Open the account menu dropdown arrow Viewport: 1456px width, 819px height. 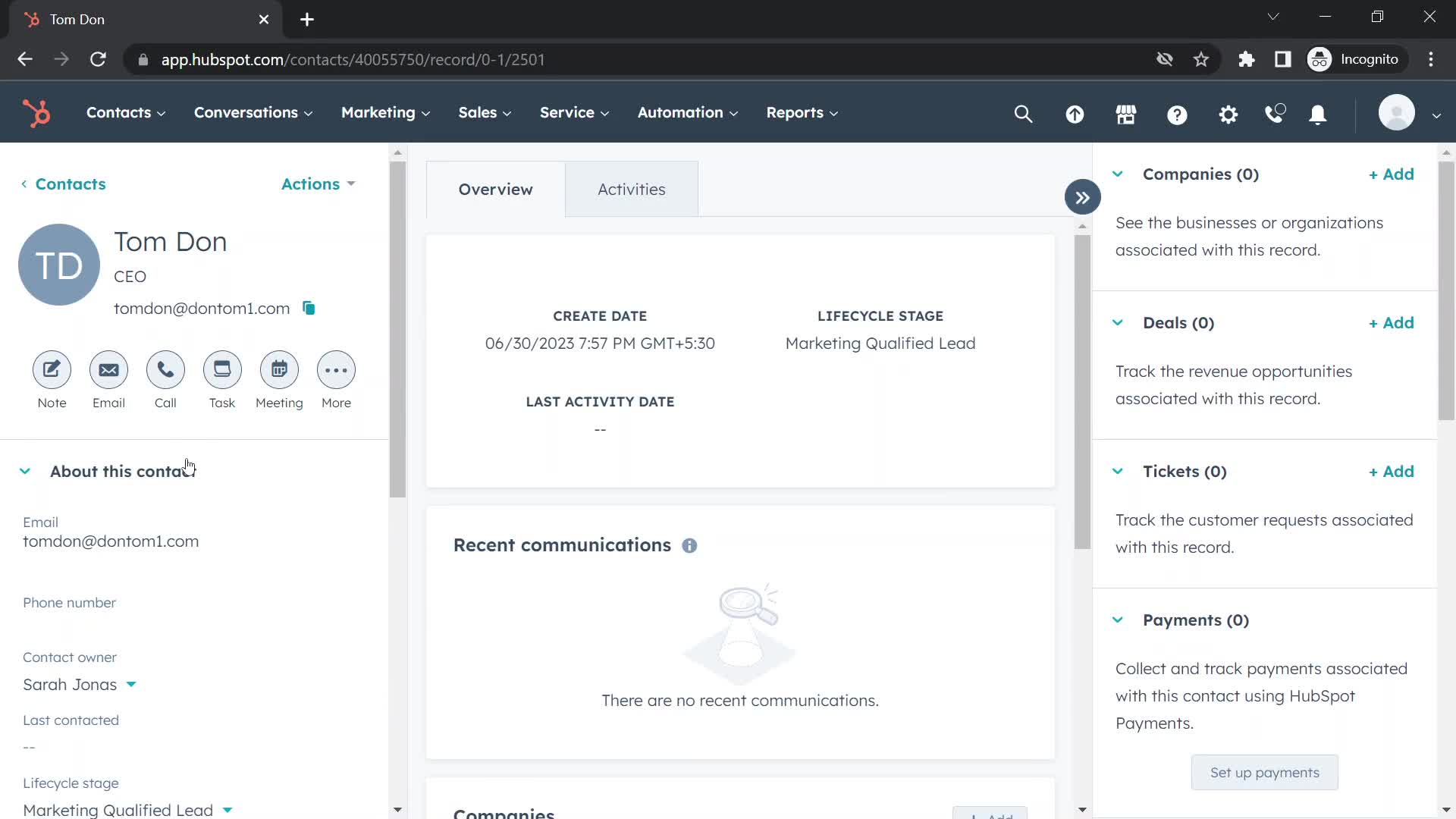point(1436,115)
